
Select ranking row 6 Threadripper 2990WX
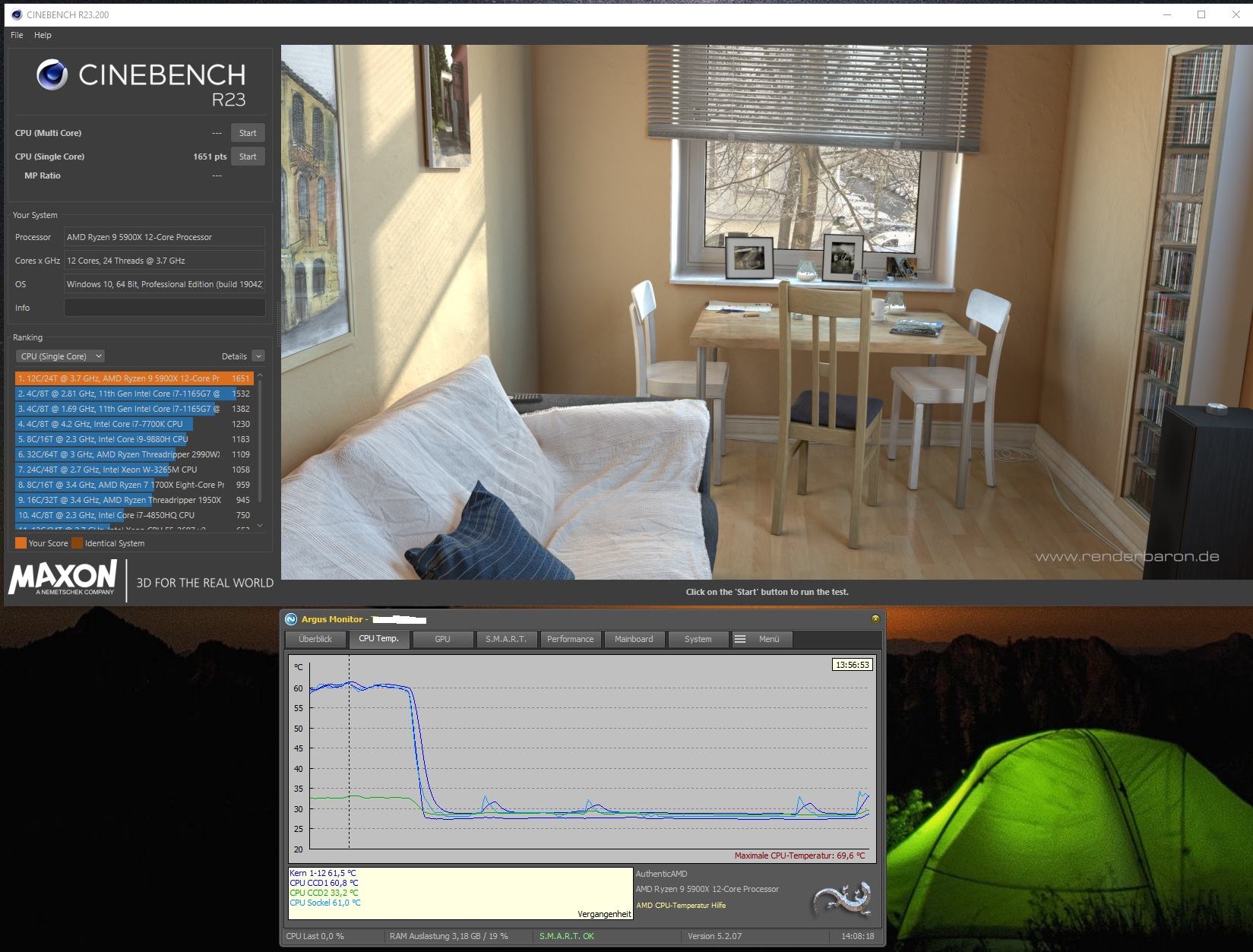(x=134, y=454)
